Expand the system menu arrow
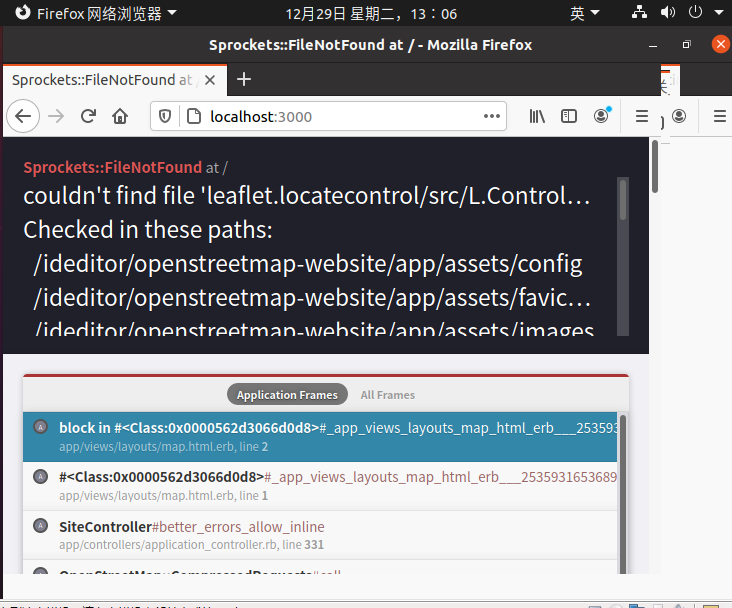Image resolution: width=732 pixels, height=608 pixels. (x=719, y=13)
